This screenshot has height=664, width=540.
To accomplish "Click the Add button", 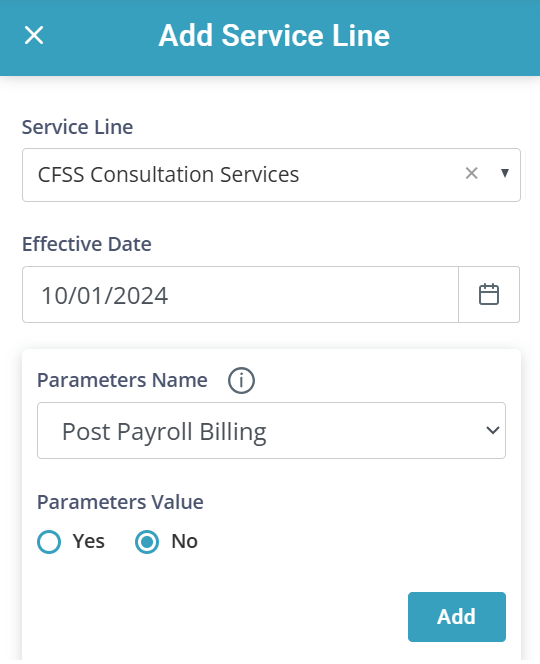I will point(457,617).
